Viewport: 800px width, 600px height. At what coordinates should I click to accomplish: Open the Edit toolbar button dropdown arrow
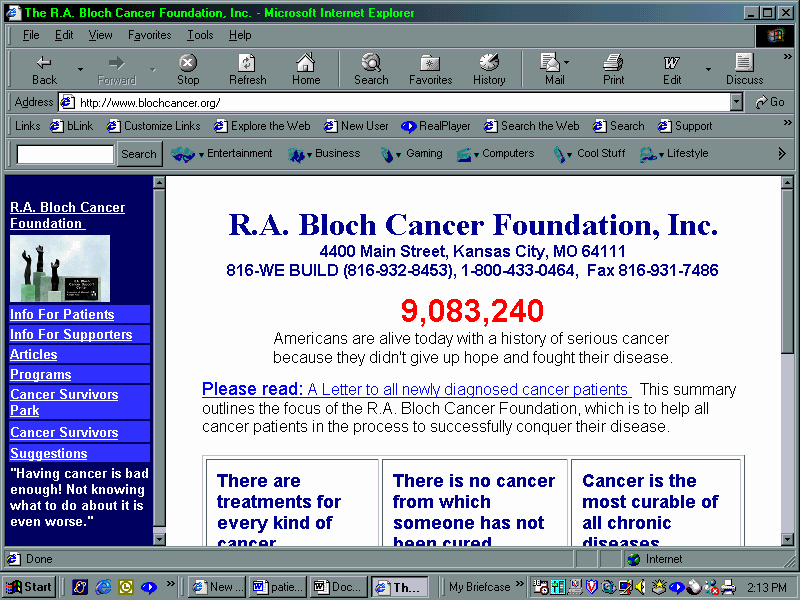click(708, 69)
